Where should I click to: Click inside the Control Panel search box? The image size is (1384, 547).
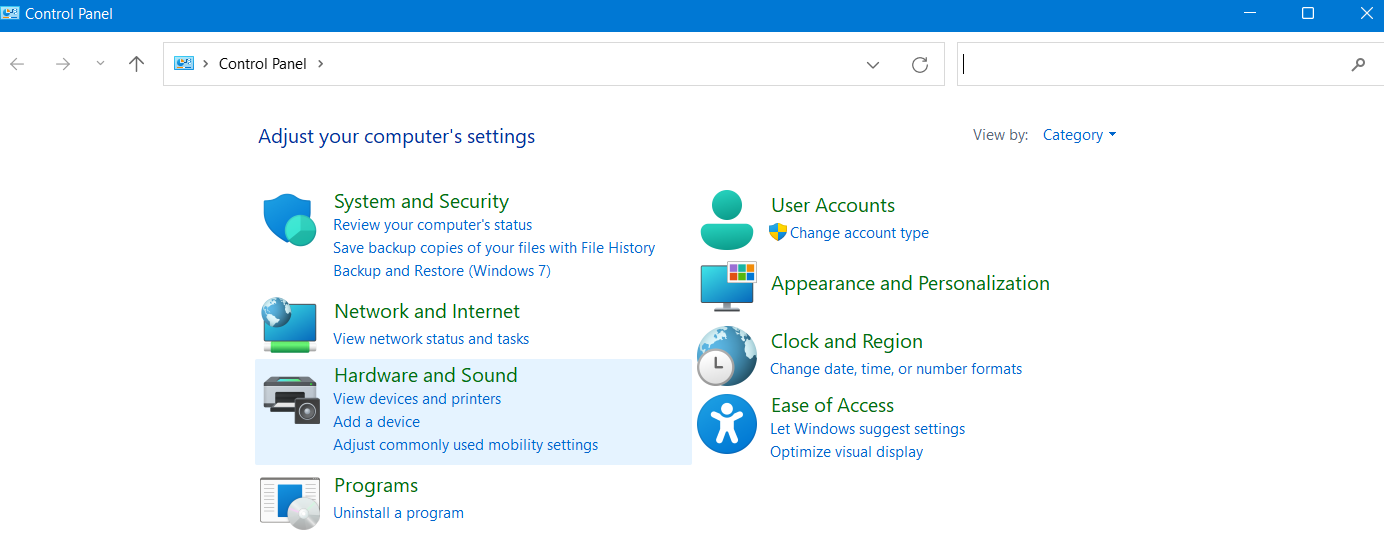[x=1150, y=64]
